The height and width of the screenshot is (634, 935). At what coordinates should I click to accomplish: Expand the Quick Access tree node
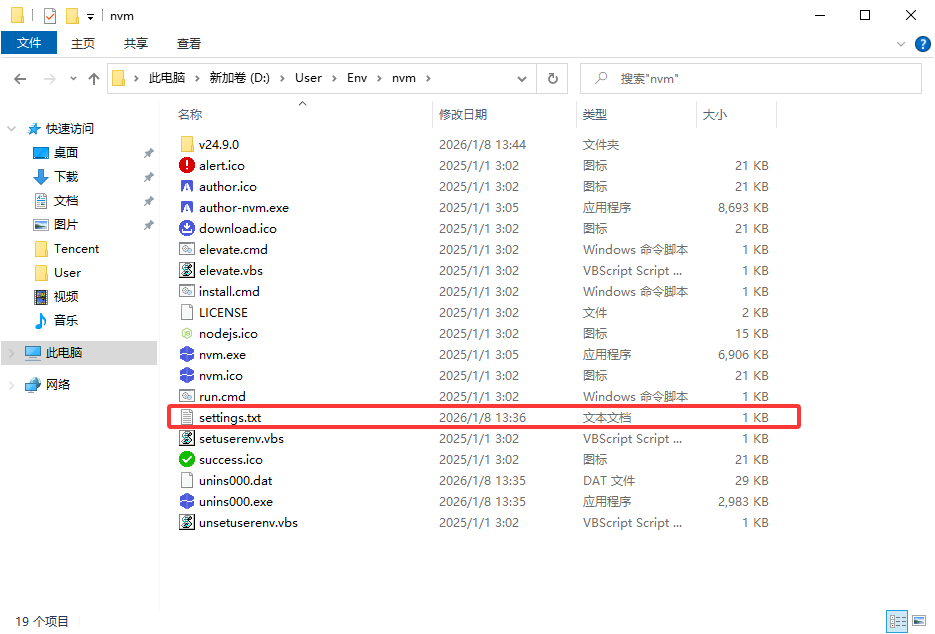click(x=12, y=129)
